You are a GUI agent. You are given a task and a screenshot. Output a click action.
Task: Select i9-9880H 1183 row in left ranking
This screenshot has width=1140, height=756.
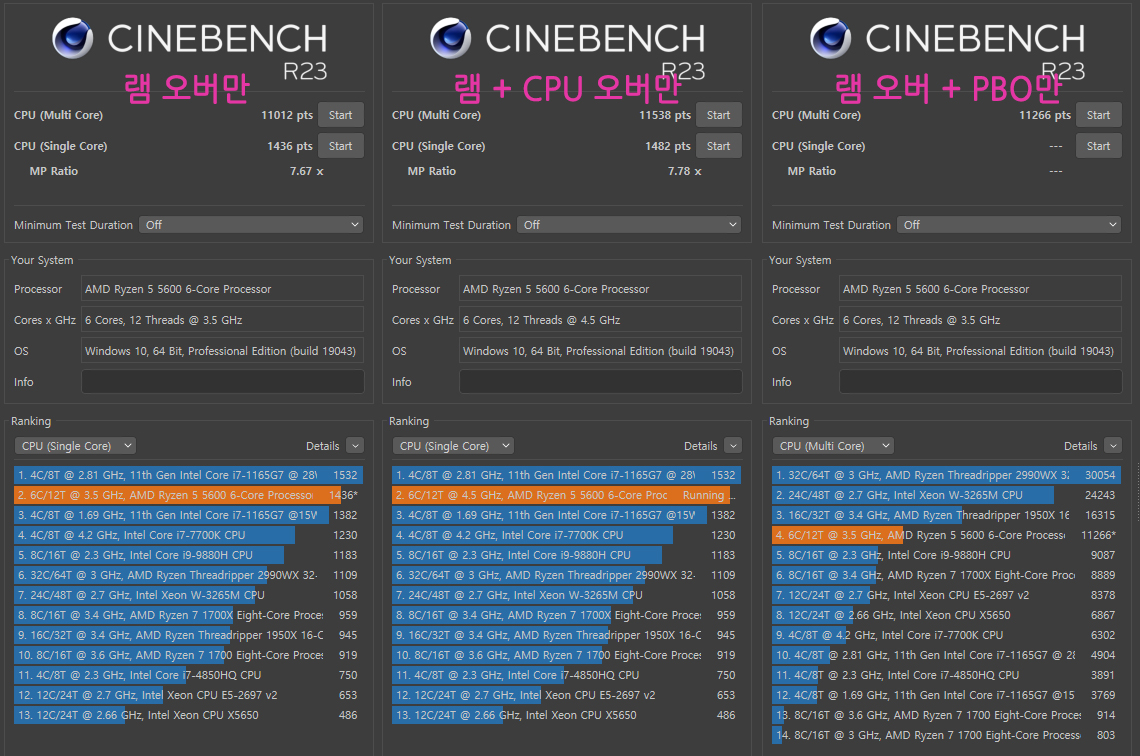click(188, 555)
